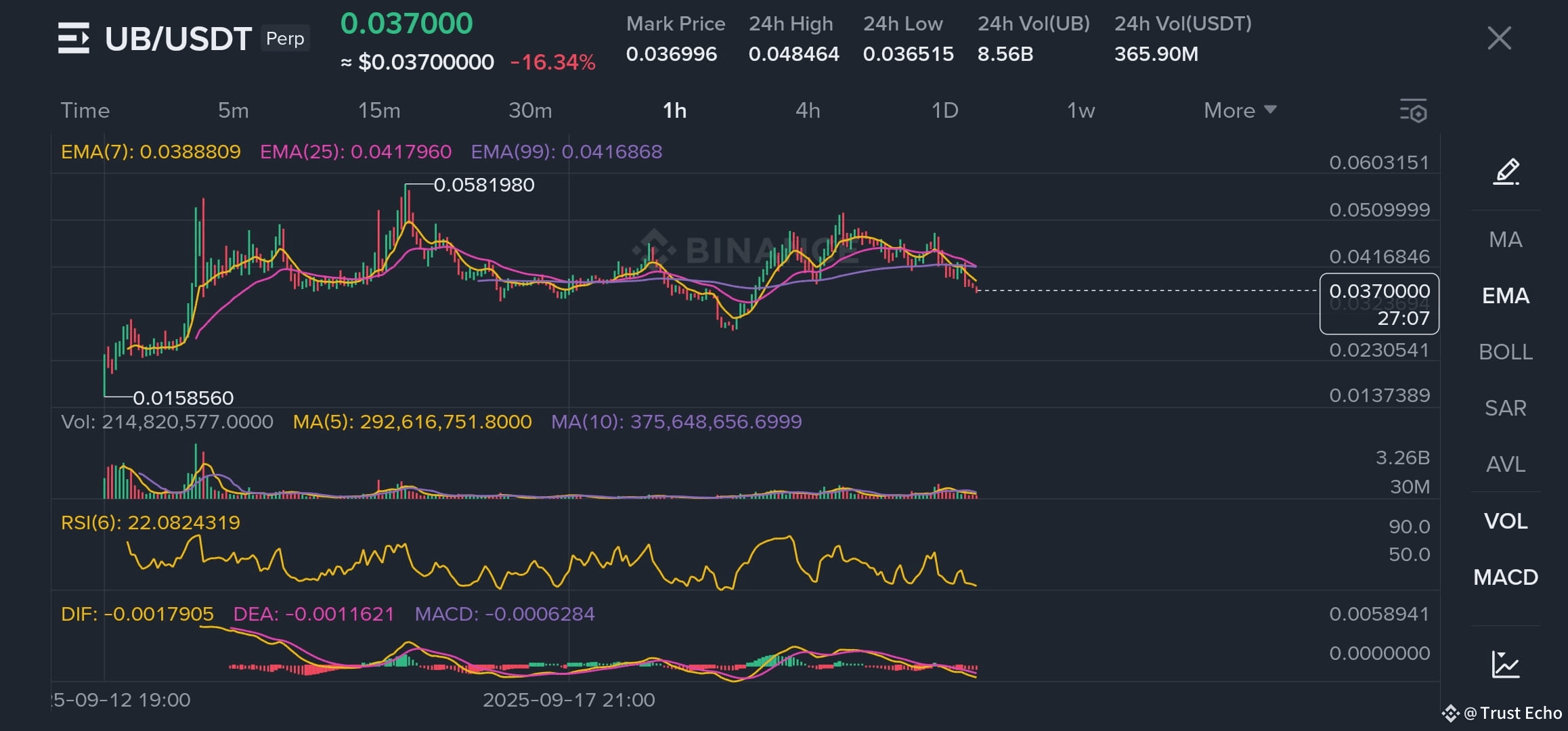Toggle the MA indicator
The image size is (1568, 731).
pyautogui.click(x=1506, y=240)
